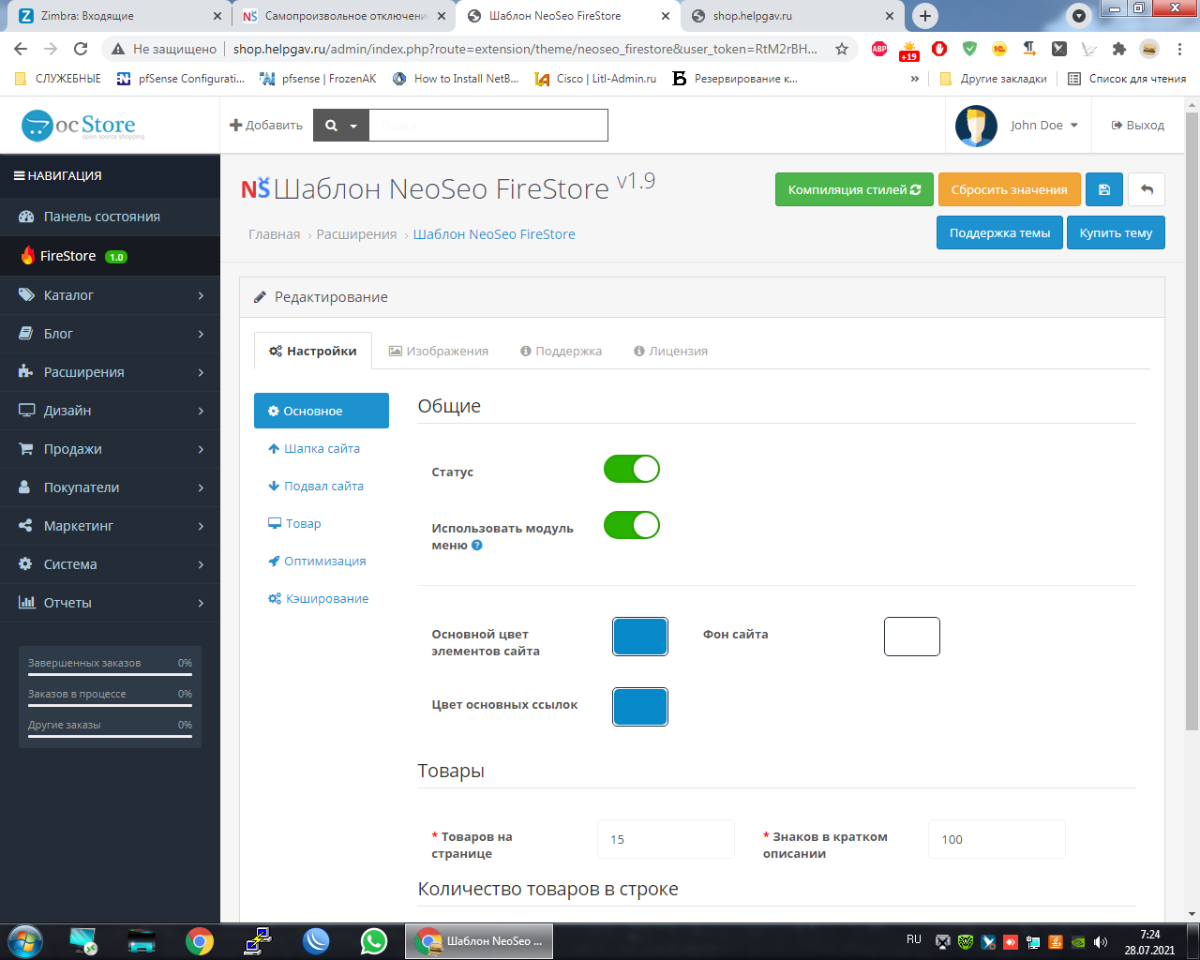1200x960 pixels.
Task: Click the 'Компиляция стилей' button
Action: pyautogui.click(x=854, y=190)
